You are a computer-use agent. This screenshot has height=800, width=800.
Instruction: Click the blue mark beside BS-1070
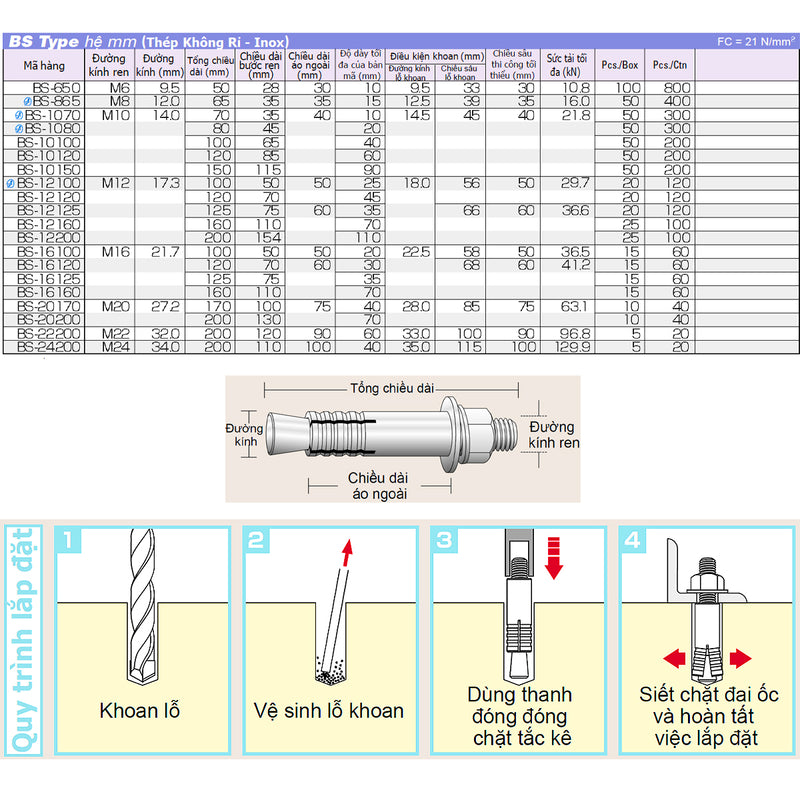16,116
